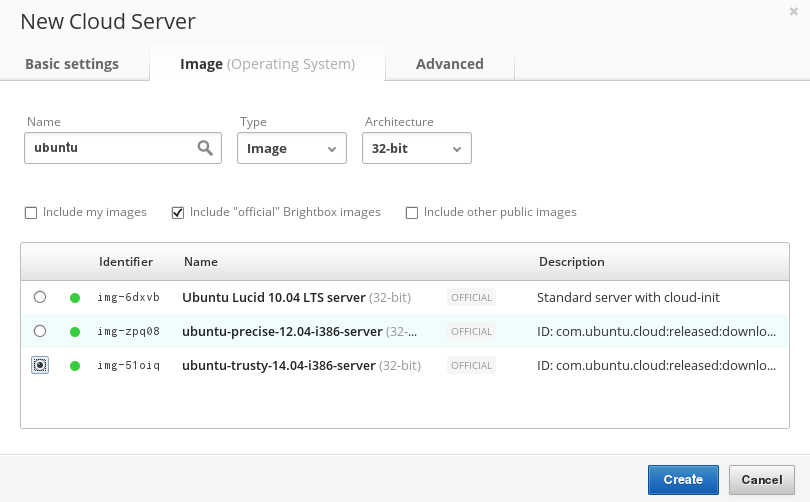Viewport: 810px width, 502px height.
Task: Toggle Include my images checkbox
Action: [x=31, y=213]
